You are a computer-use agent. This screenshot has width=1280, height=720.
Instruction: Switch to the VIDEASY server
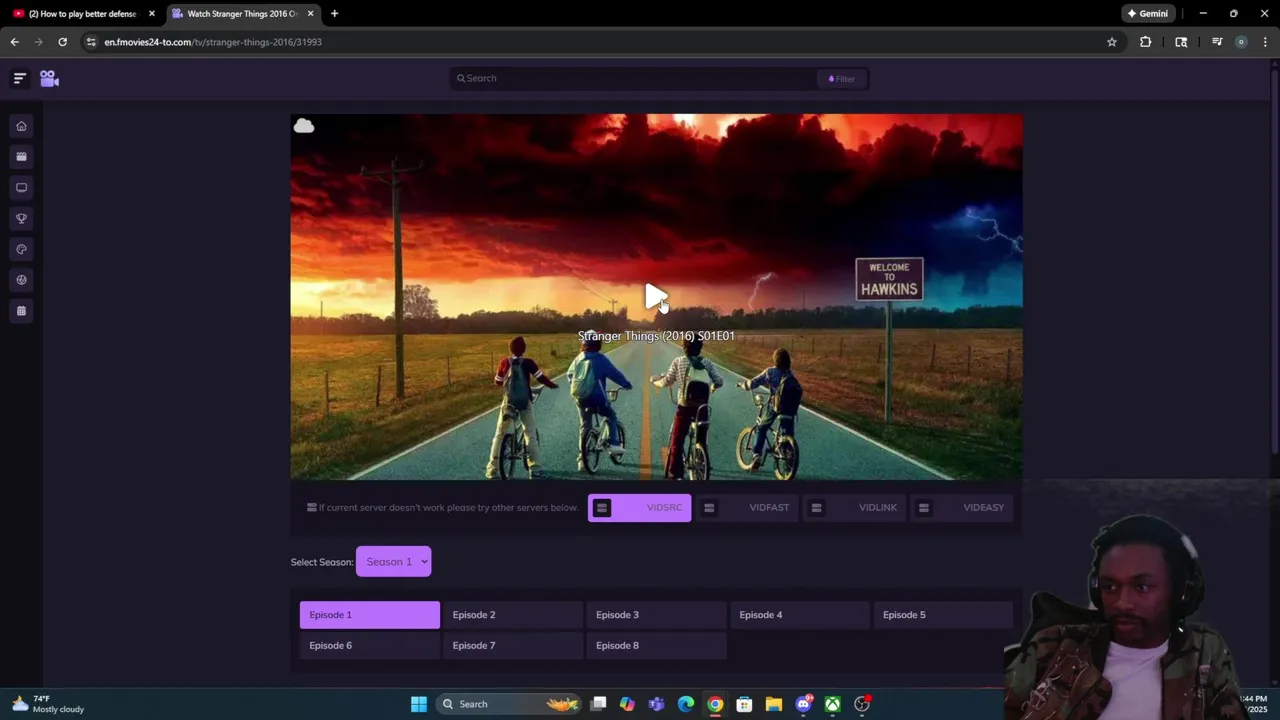tap(962, 507)
